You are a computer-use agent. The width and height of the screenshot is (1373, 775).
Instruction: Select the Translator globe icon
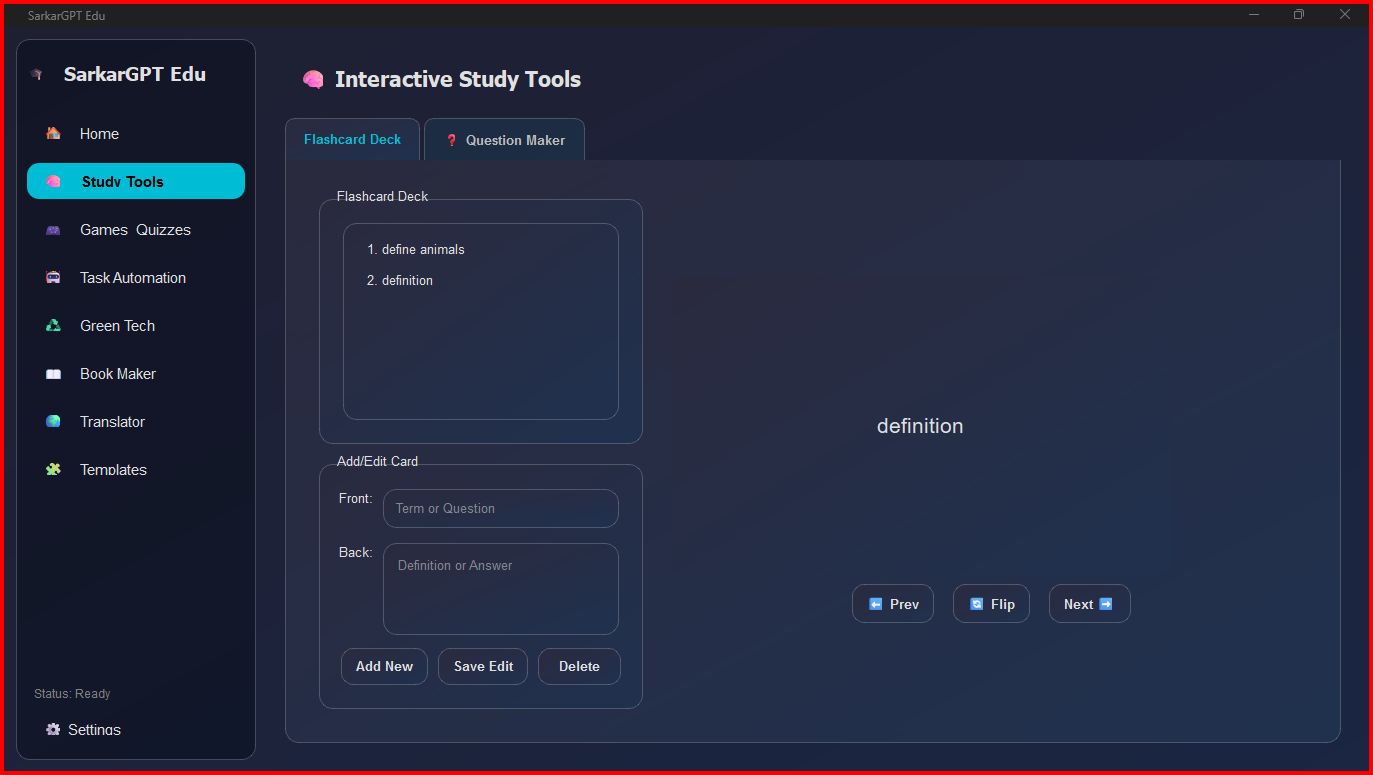click(53, 421)
